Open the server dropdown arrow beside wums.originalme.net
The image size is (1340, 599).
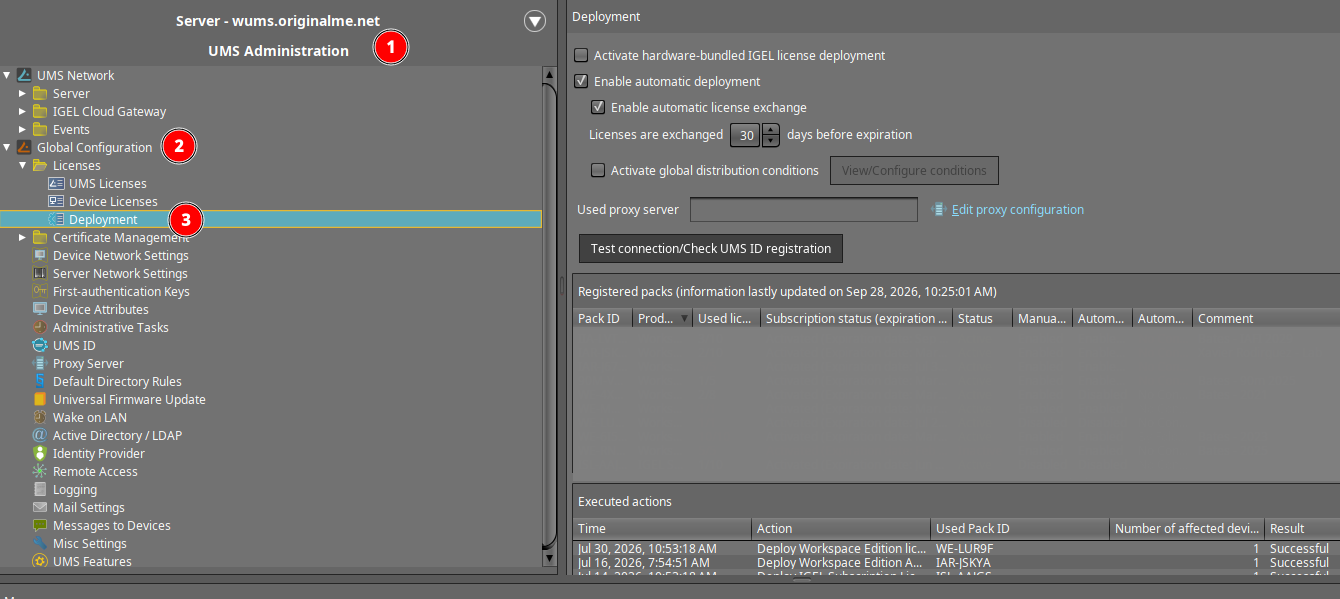535,21
